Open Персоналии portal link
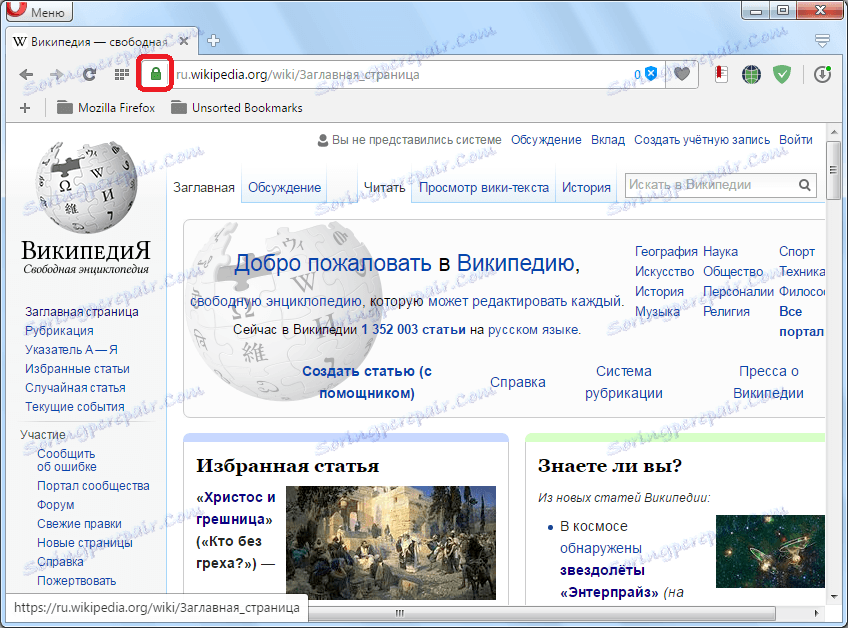Screen dimensions: 848x628 point(738,292)
